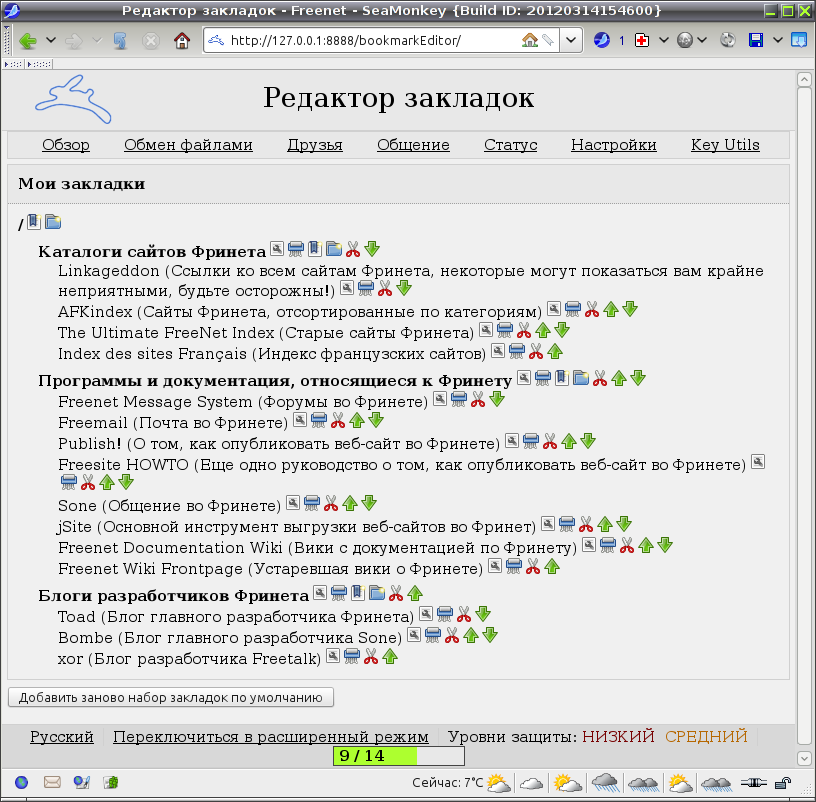Viewport: 816px width, 802px height.
Task: Open the Key Utils menu
Action: coord(725,145)
